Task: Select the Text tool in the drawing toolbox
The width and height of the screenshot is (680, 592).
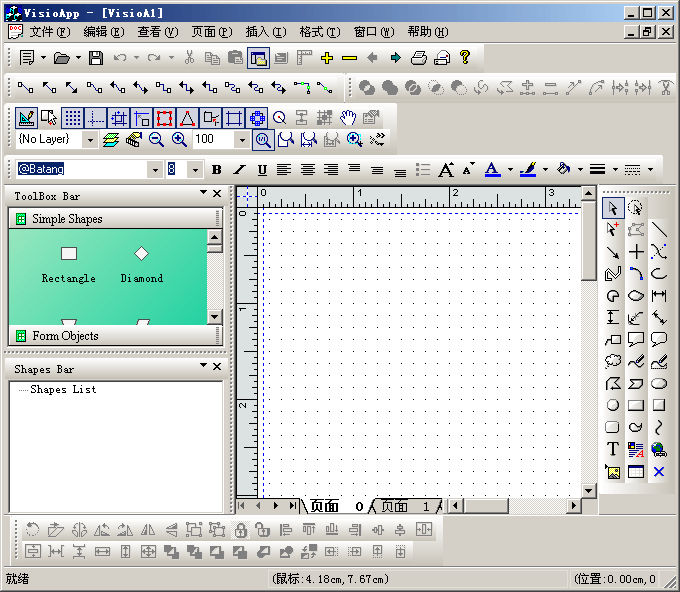Action: [613, 450]
